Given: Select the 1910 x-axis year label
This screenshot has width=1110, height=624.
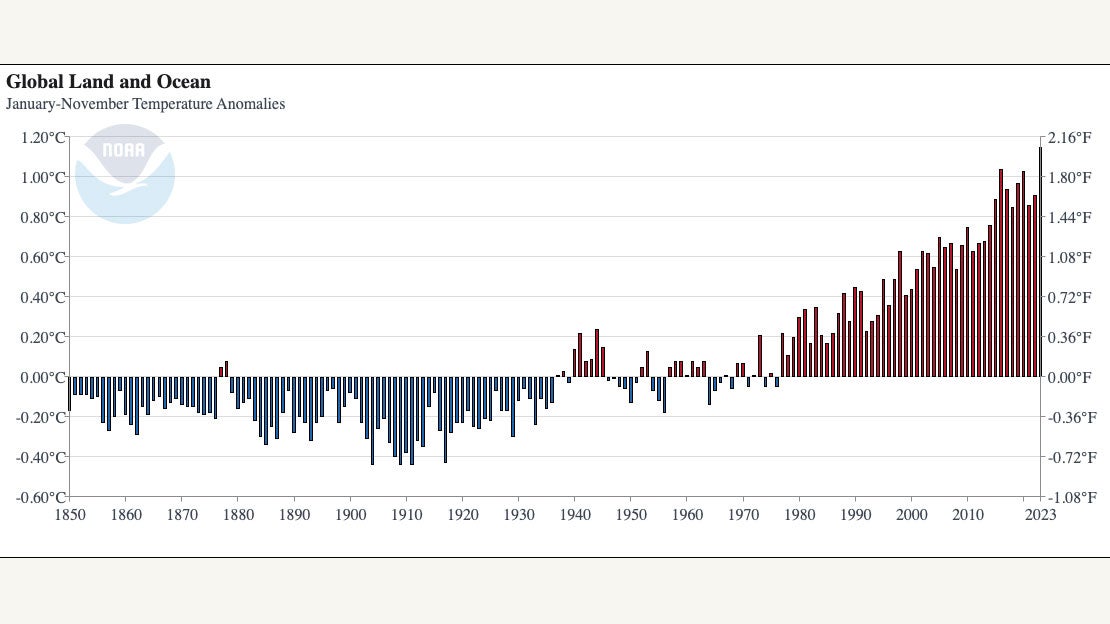Looking at the screenshot, I should click(x=406, y=515).
